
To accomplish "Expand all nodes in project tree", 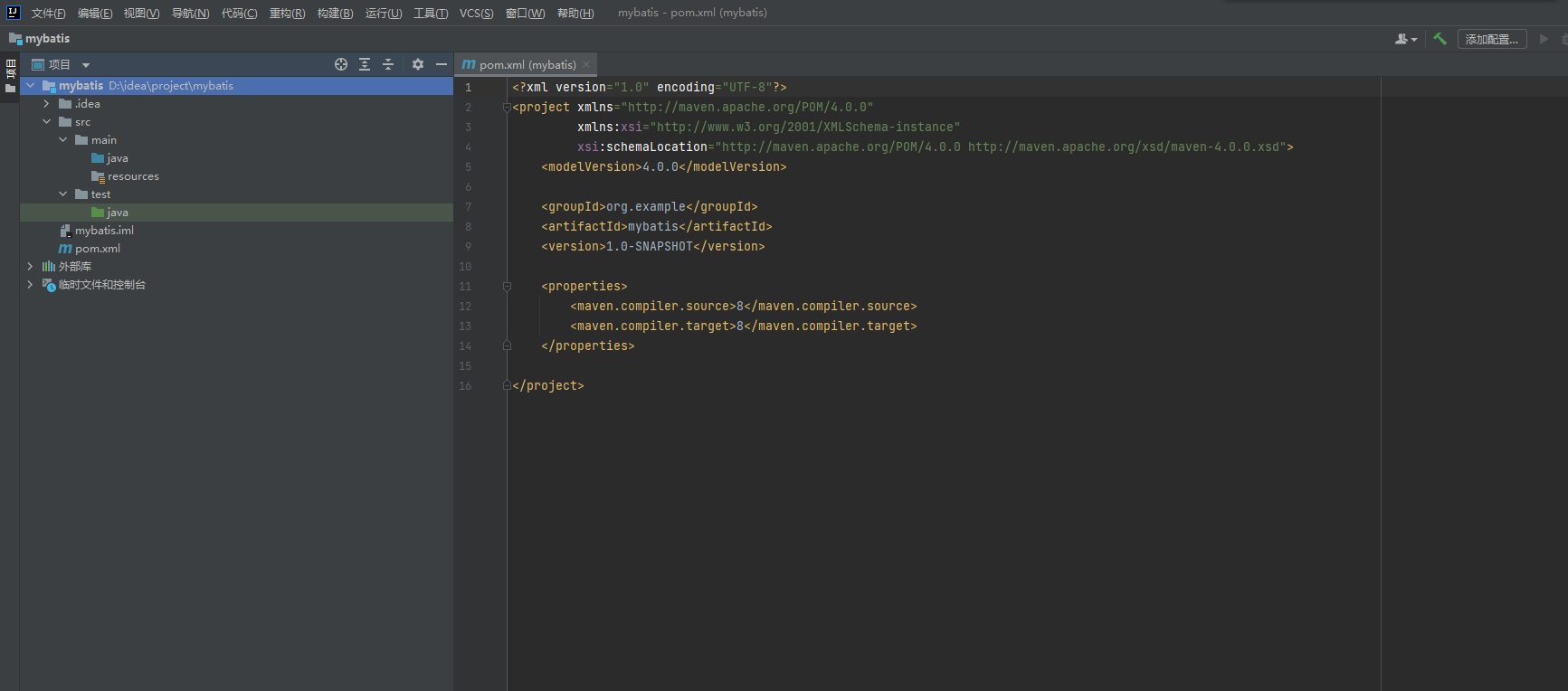I will [365, 64].
